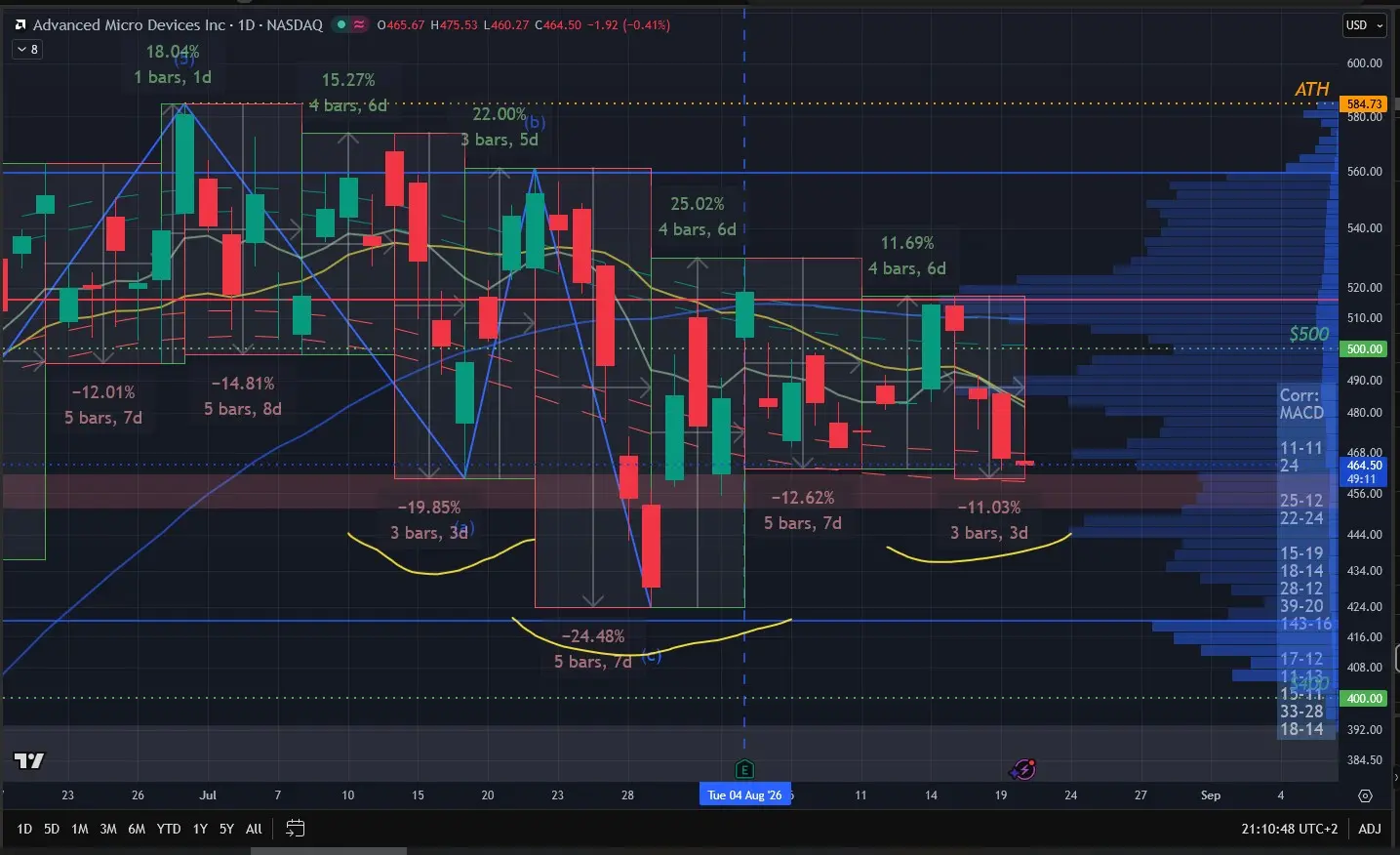Open chart settings gear on time axis
Screen dimensions: 1400x855
point(1366,795)
